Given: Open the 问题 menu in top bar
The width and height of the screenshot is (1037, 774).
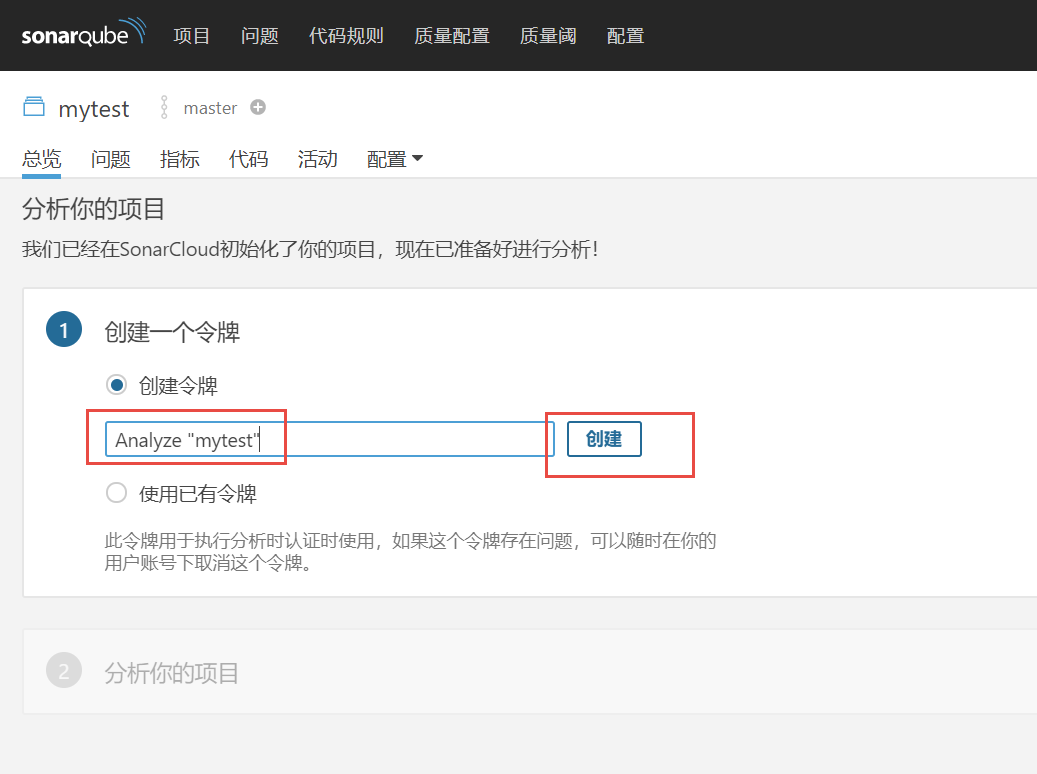Looking at the screenshot, I should click(x=260, y=36).
